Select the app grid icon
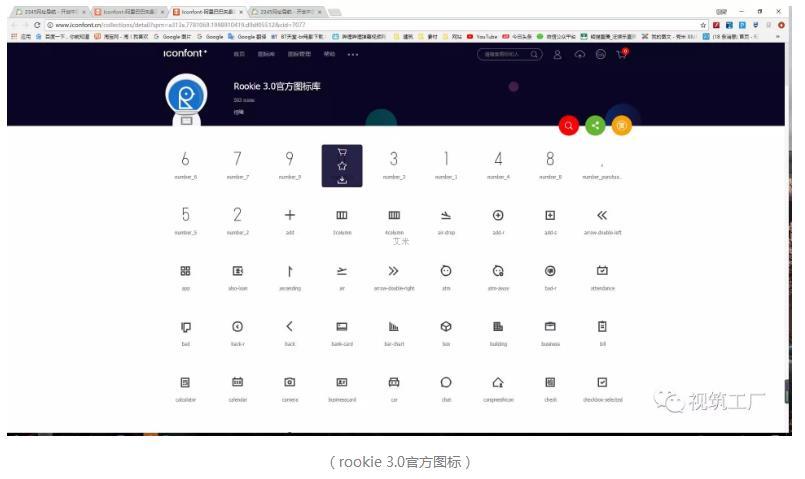The height and width of the screenshot is (479, 805). (185, 271)
